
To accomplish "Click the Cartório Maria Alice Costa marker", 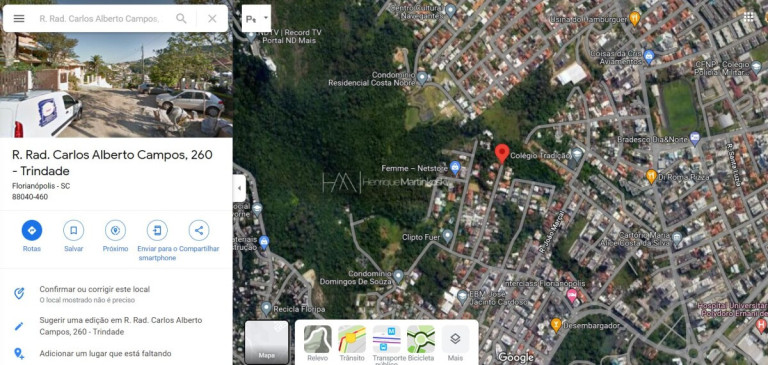I will click(x=677, y=239).
